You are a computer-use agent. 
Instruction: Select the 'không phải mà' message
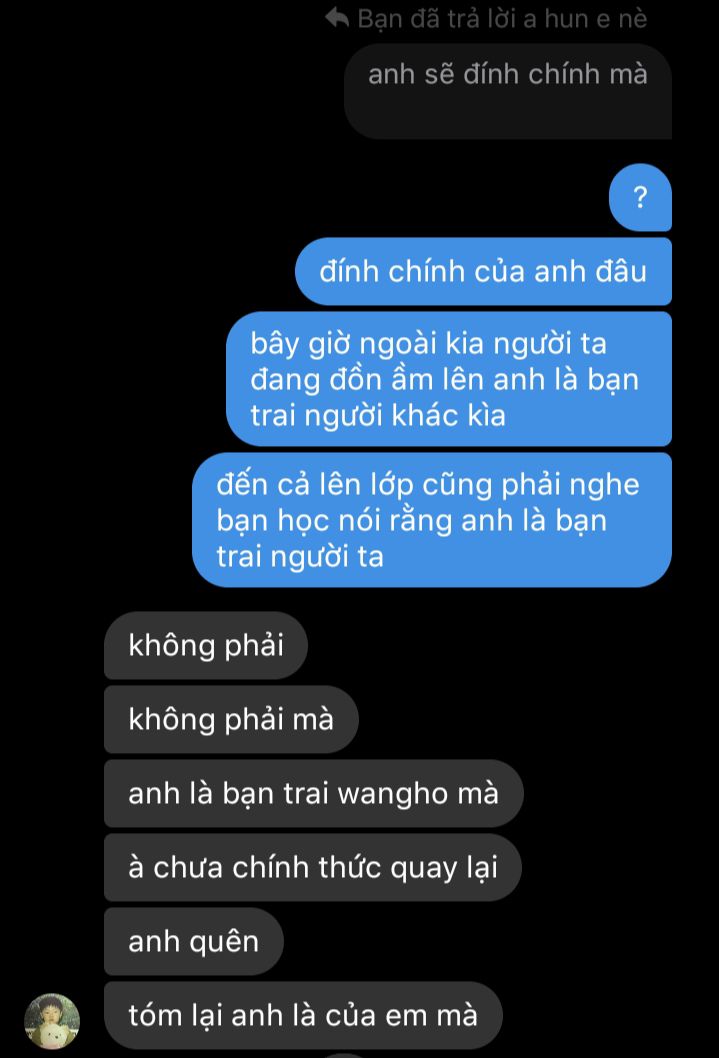231,719
